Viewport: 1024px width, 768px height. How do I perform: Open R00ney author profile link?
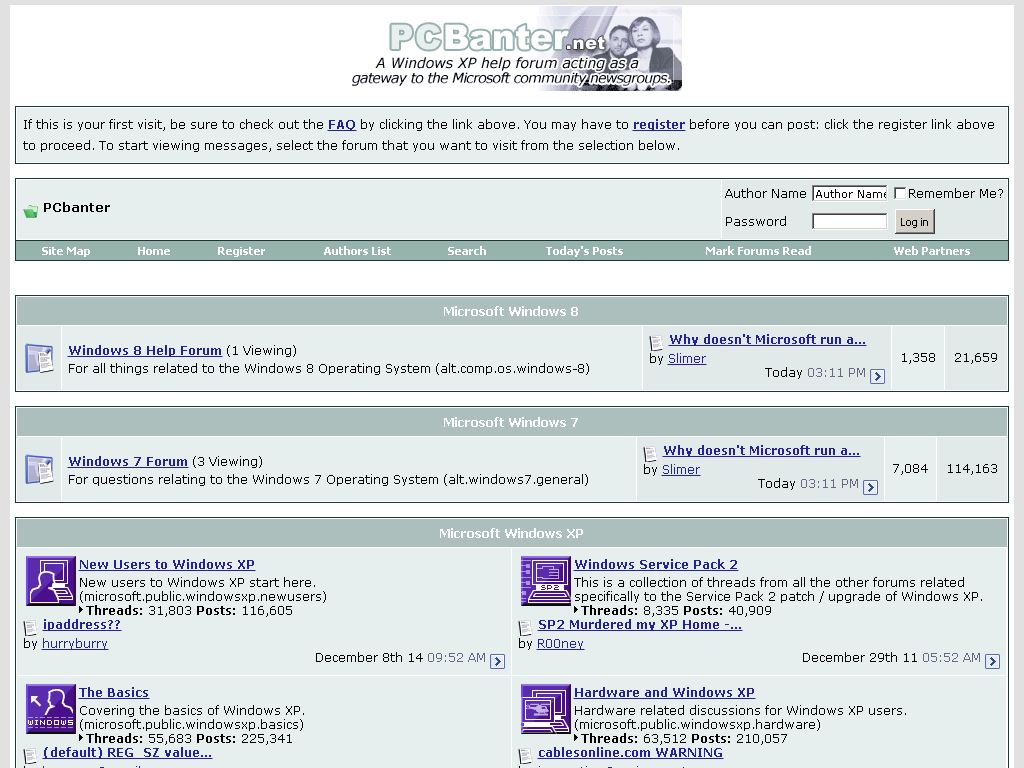point(560,643)
